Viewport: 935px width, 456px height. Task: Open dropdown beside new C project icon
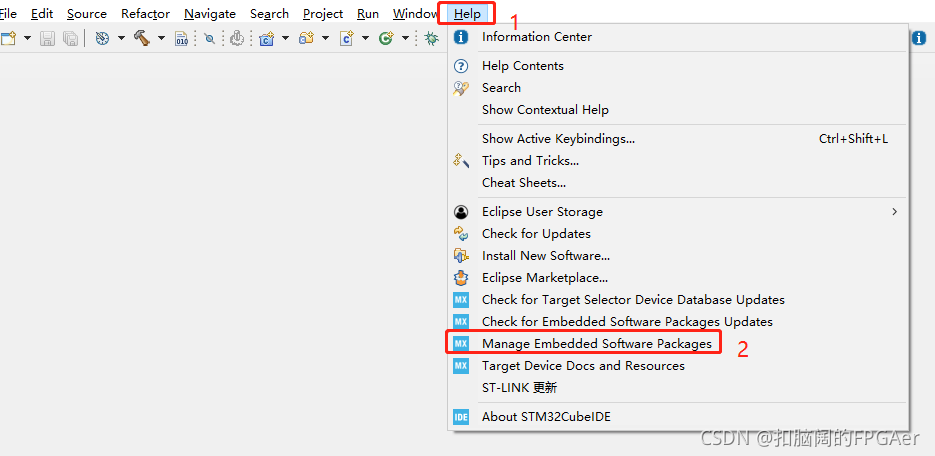coord(285,39)
